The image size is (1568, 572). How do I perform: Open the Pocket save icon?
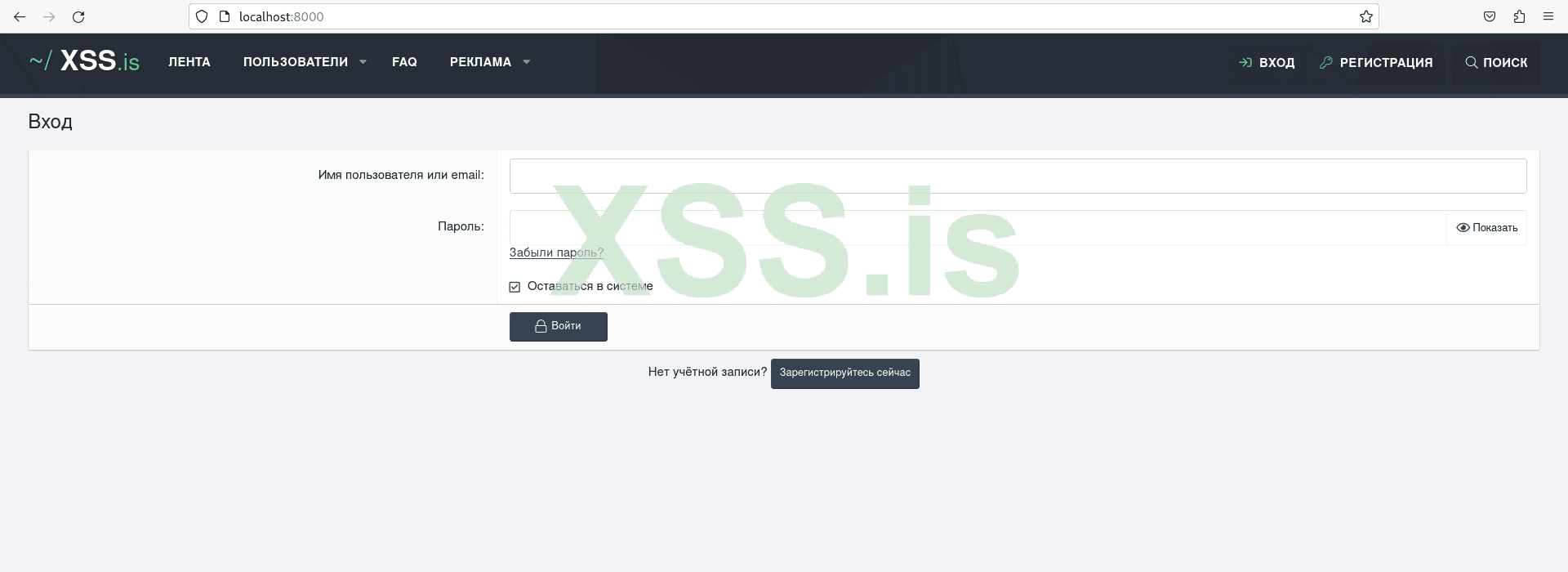(x=1490, y=16)
